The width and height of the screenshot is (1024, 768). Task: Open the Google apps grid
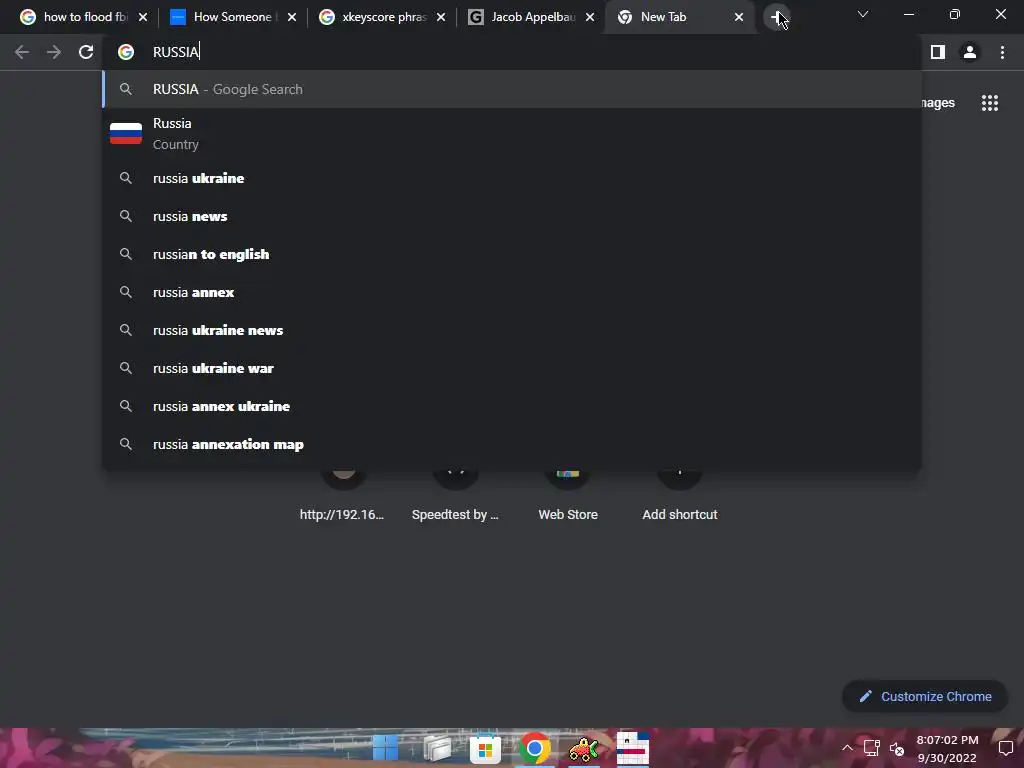pyautogui.click(x=989, y=103)
